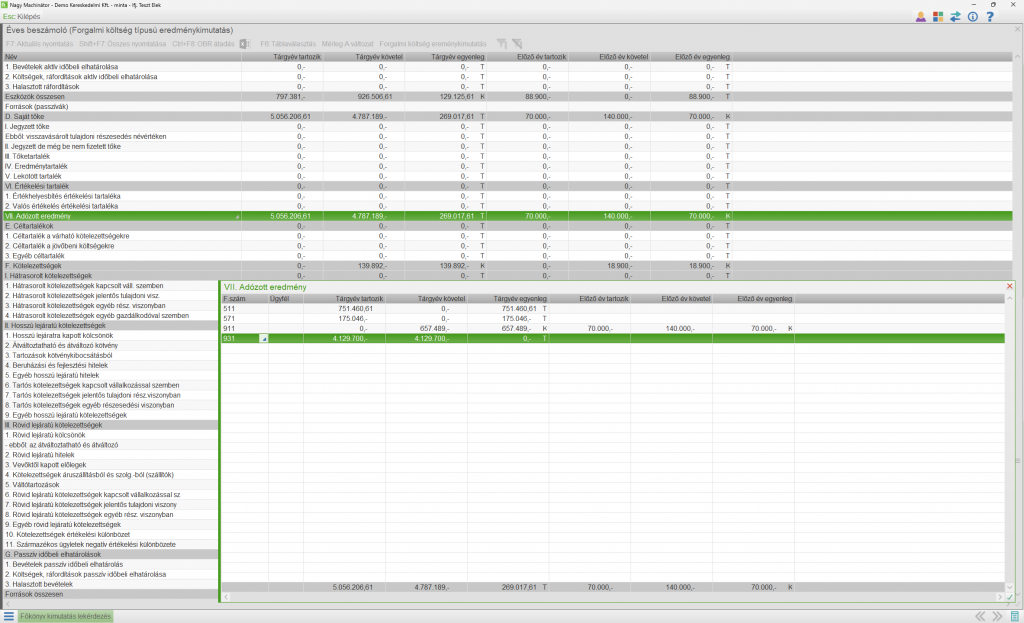Click right arrow of detail horizontal scrollbar
The height and width of the screenshot is (623, 1024).
pyautogui.click(x=1000, y=597)
